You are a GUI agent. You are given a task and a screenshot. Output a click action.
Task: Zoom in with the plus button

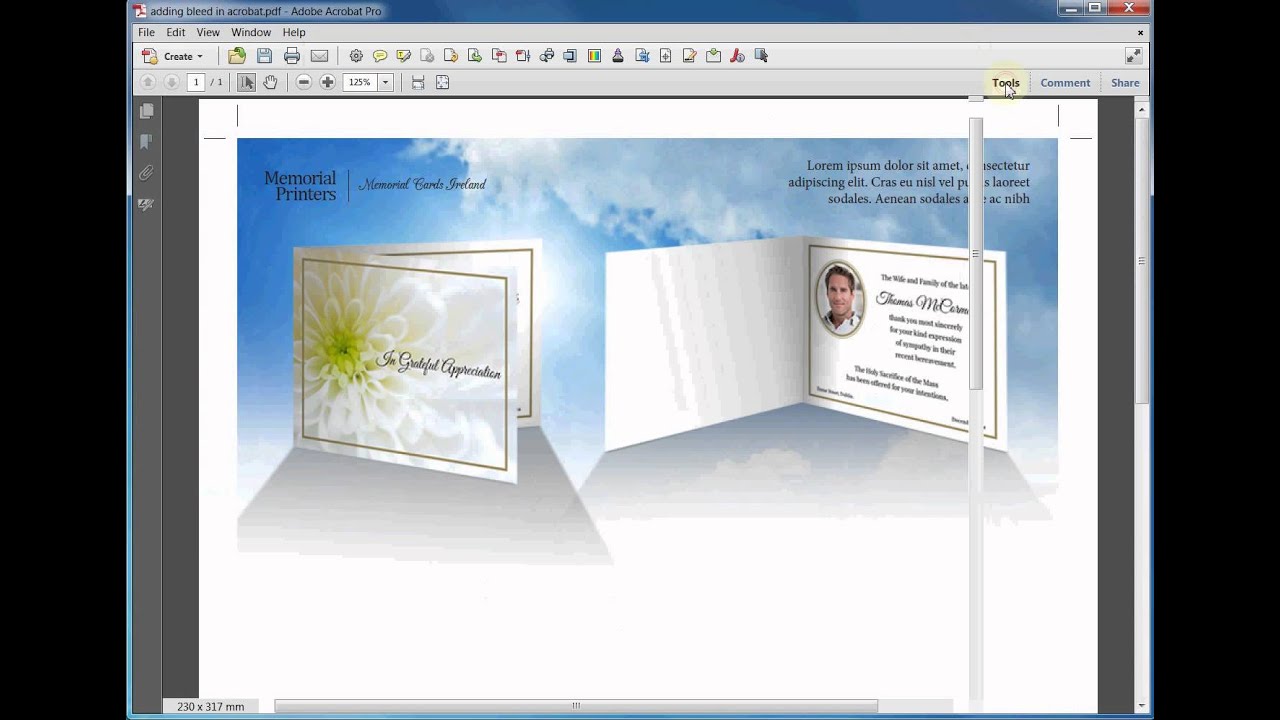coord(327,82)
